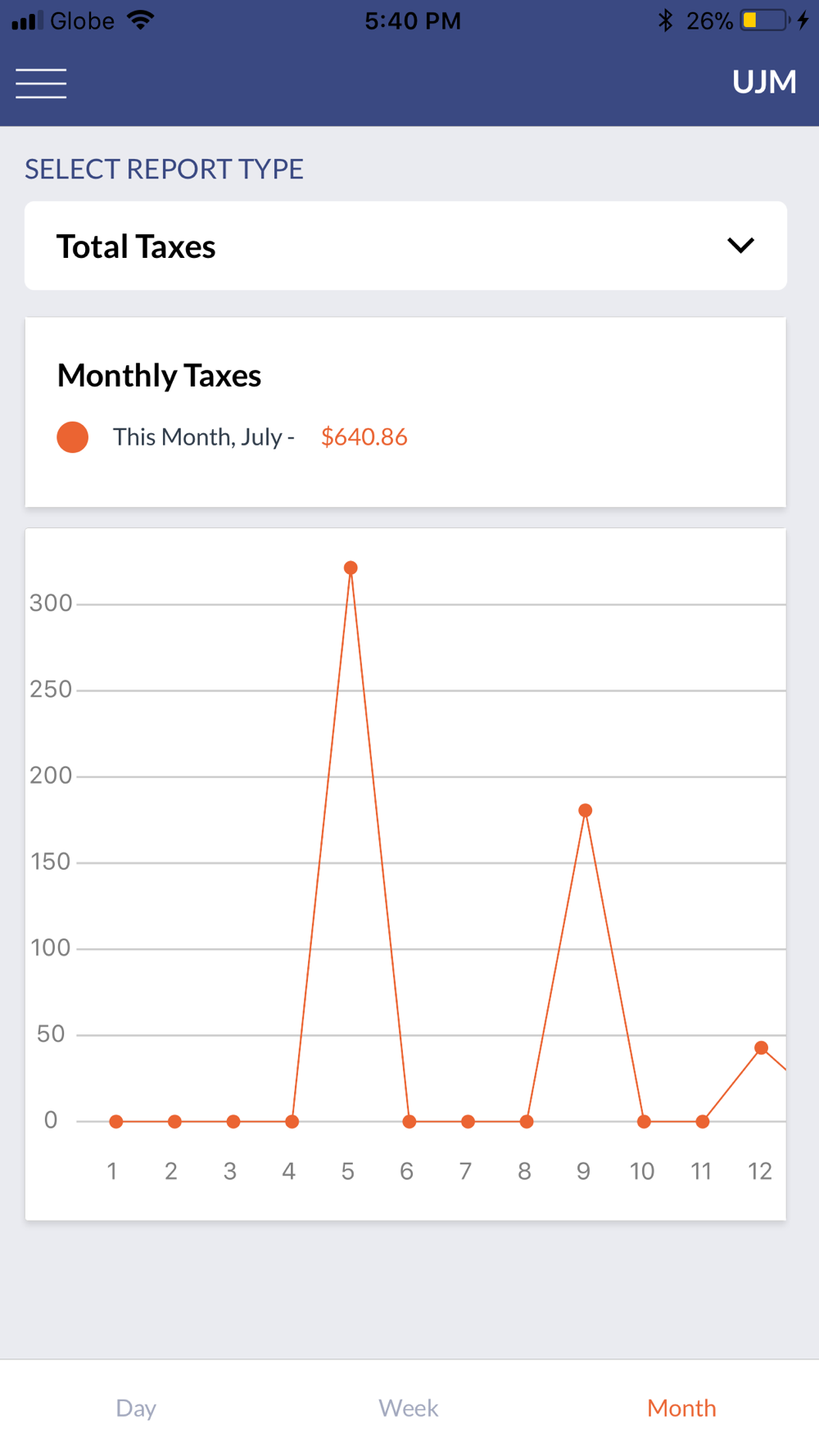Tap the data point at 9
The width and height of the screenshot is (819, 1456).
pyautogui.click(x=585, y=811)
